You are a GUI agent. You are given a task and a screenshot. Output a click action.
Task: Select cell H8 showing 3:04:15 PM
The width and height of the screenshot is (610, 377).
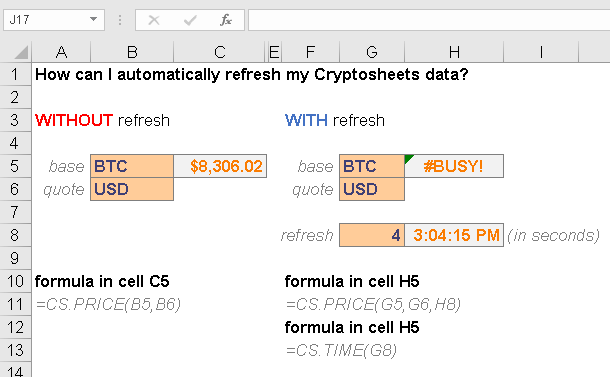[454, 235]
